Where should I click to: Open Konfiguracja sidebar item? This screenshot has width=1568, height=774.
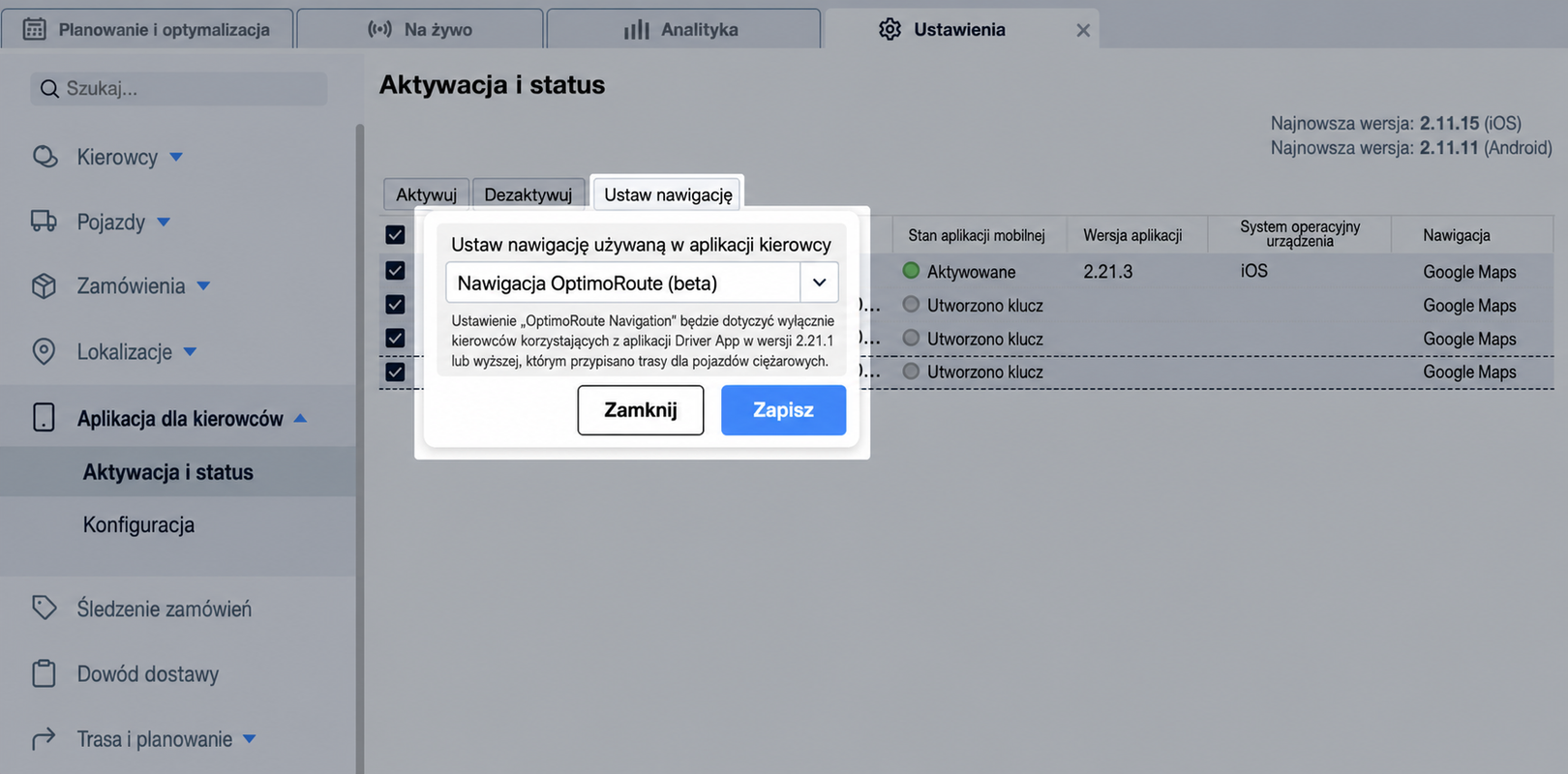(138, 524)
